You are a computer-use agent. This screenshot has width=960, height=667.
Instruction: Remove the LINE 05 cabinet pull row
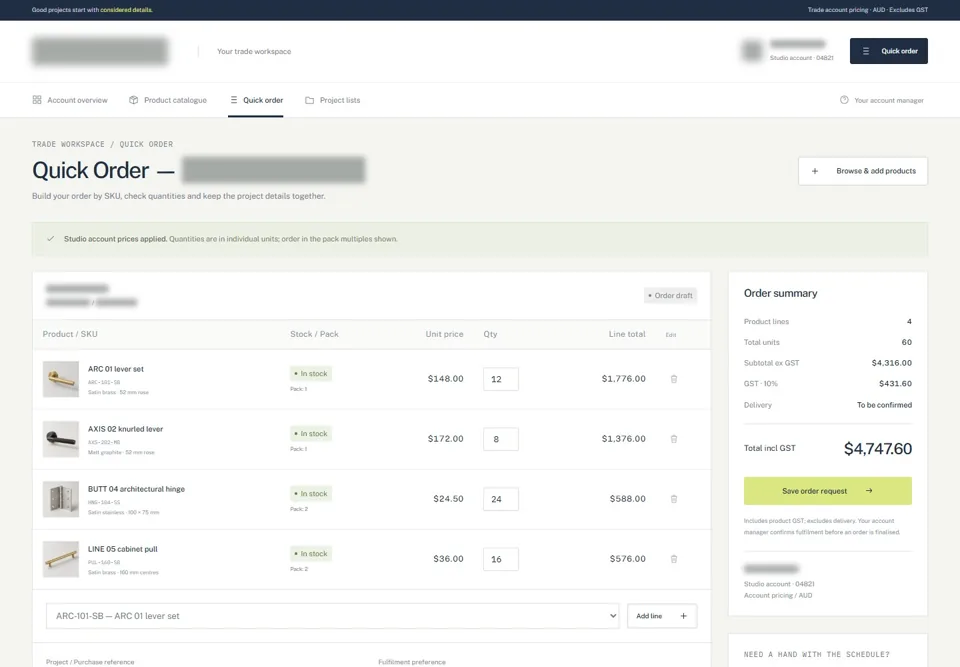click(x=673, y=559)
